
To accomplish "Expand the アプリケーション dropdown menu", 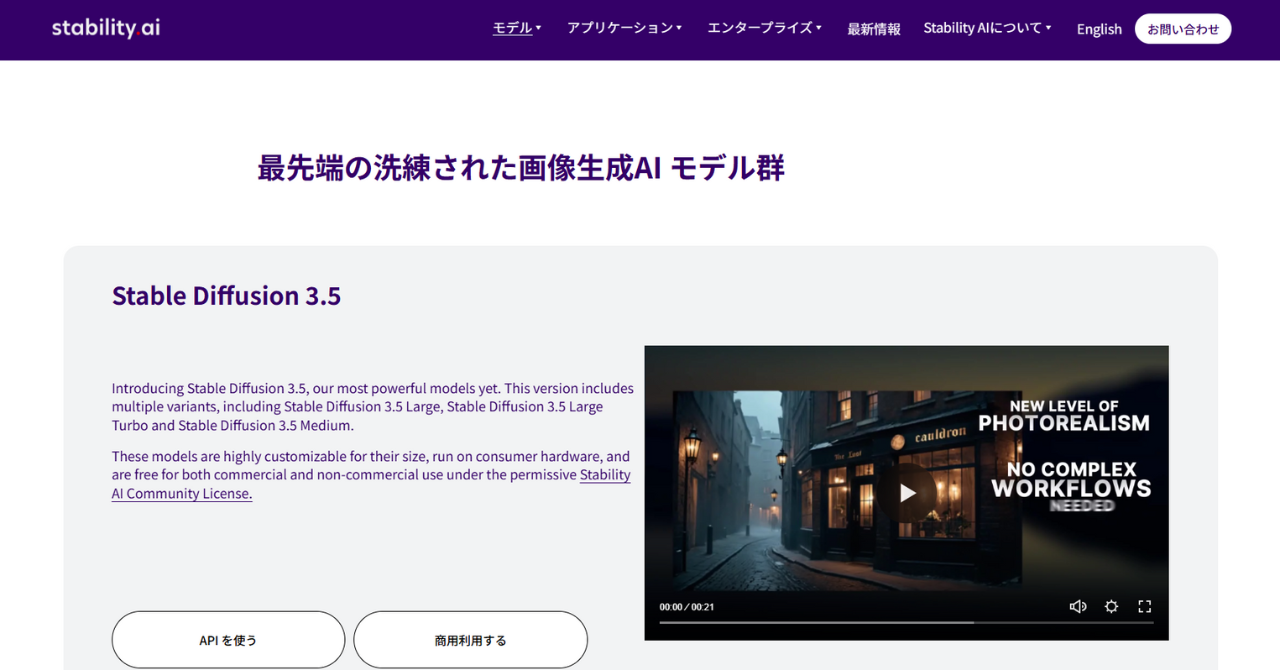I will click(624, 28).
